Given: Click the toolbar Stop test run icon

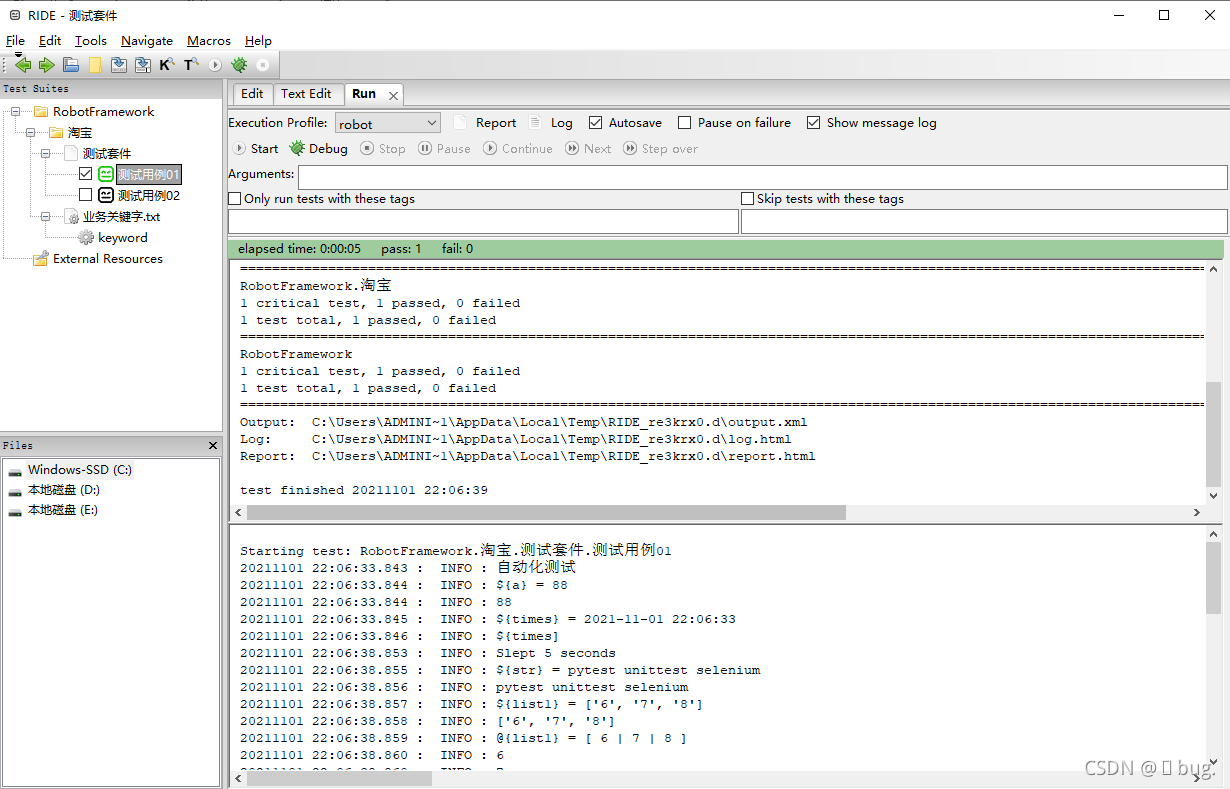Looking at the screenshot, I should [x=263, y=65].
